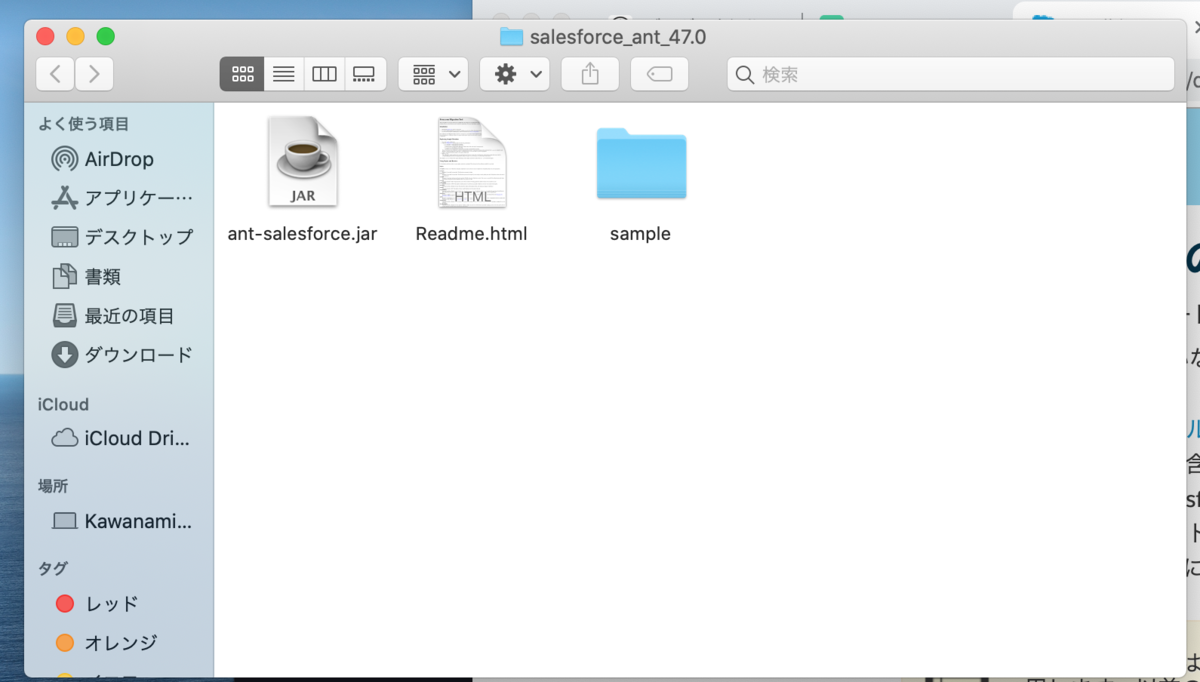This screenshot has height=682, width=1200.
Task: Close the Finder window with red button
Action: click(x=45, y=37)
